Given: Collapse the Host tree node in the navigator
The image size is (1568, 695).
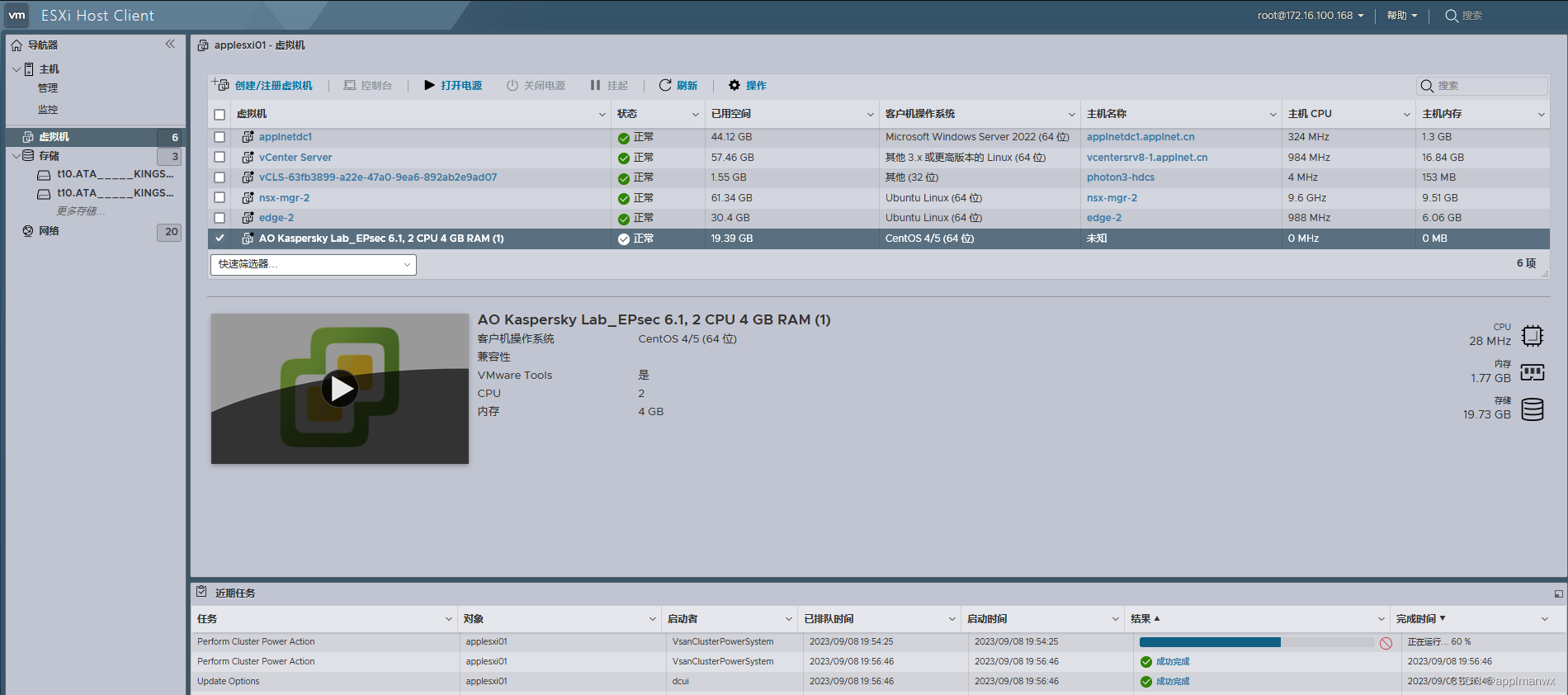Looking at the screenshot, I should 17,69.
